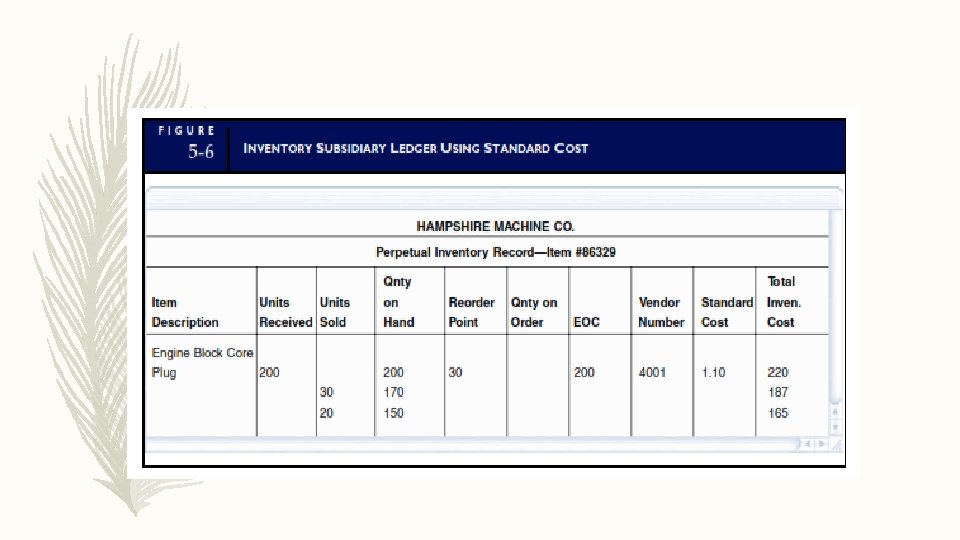Click horizontal scrollbar right arrow
Viewport: 960px width, 540px height.
(822, 444)
